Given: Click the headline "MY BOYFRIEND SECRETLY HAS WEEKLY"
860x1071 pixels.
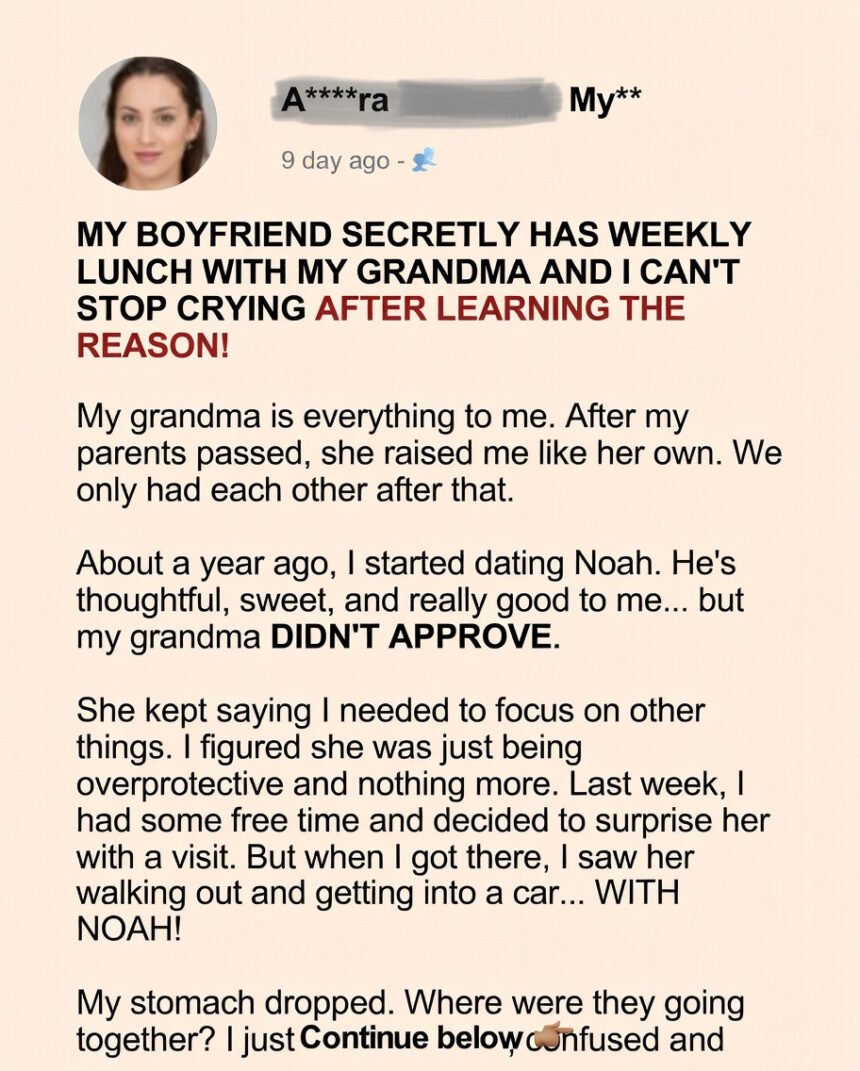Looking at the screenshot, I should pyautogui.click(x=413, y=235).
